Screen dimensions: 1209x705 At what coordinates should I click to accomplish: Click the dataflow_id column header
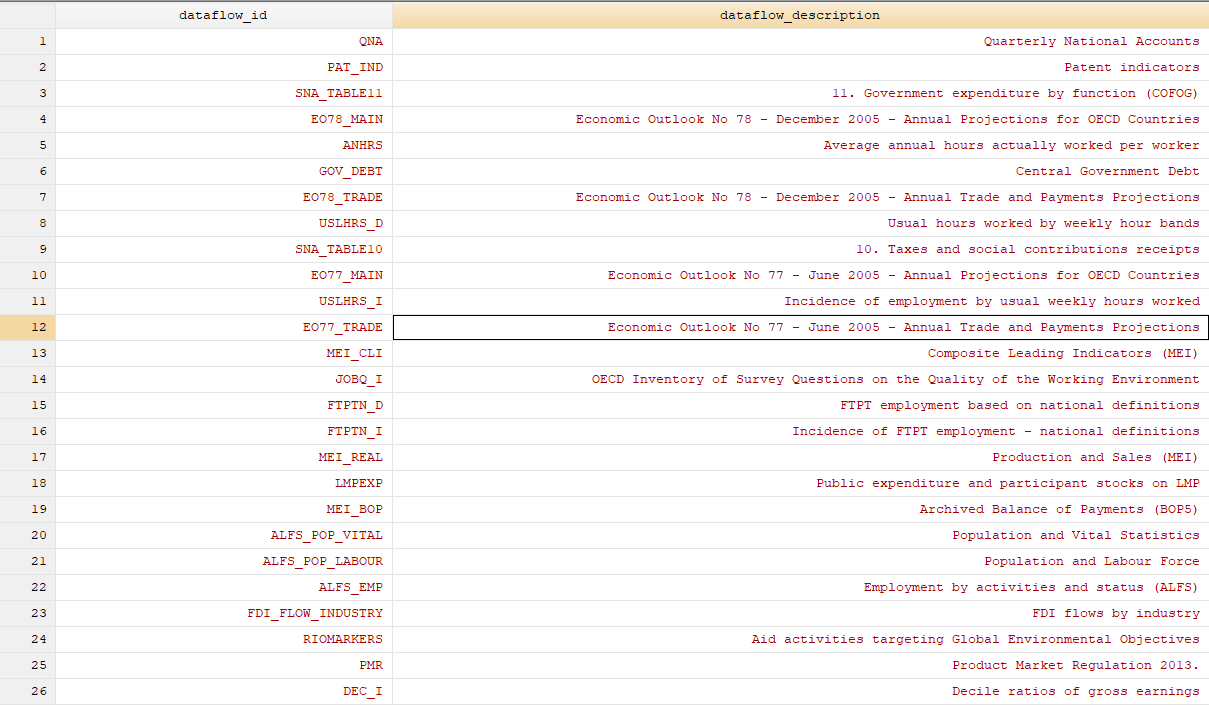(223, 15)
